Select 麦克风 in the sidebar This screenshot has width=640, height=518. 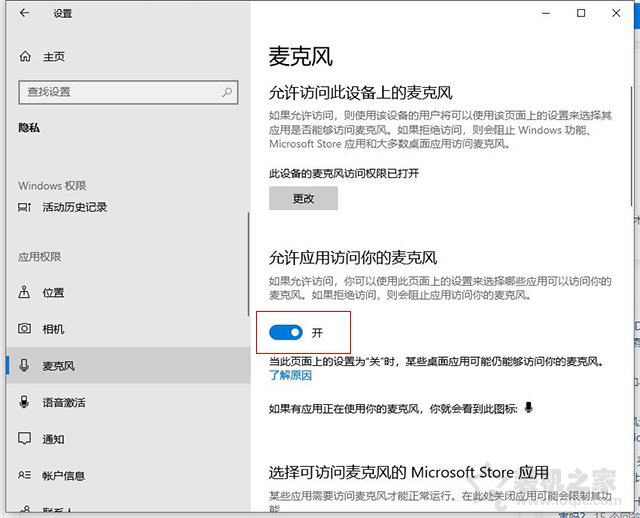coord(128,365)
